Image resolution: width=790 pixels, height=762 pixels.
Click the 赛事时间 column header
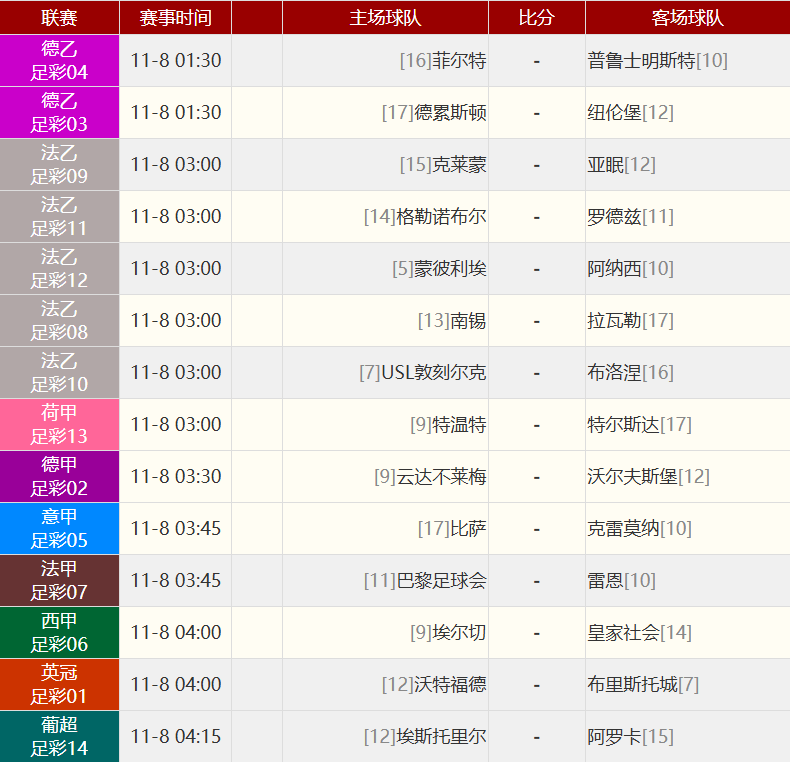click(175, 18)
